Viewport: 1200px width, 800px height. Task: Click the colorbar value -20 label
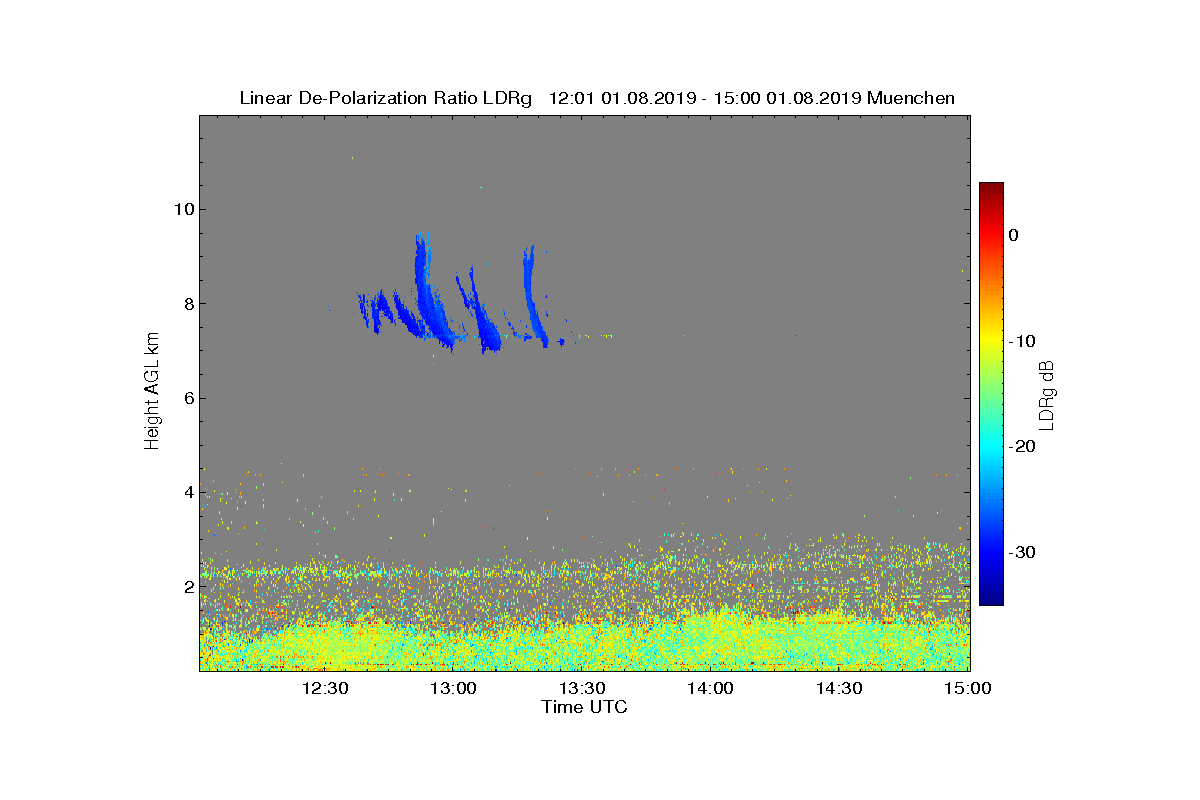pyautogui.click(x=1021, y=447)
